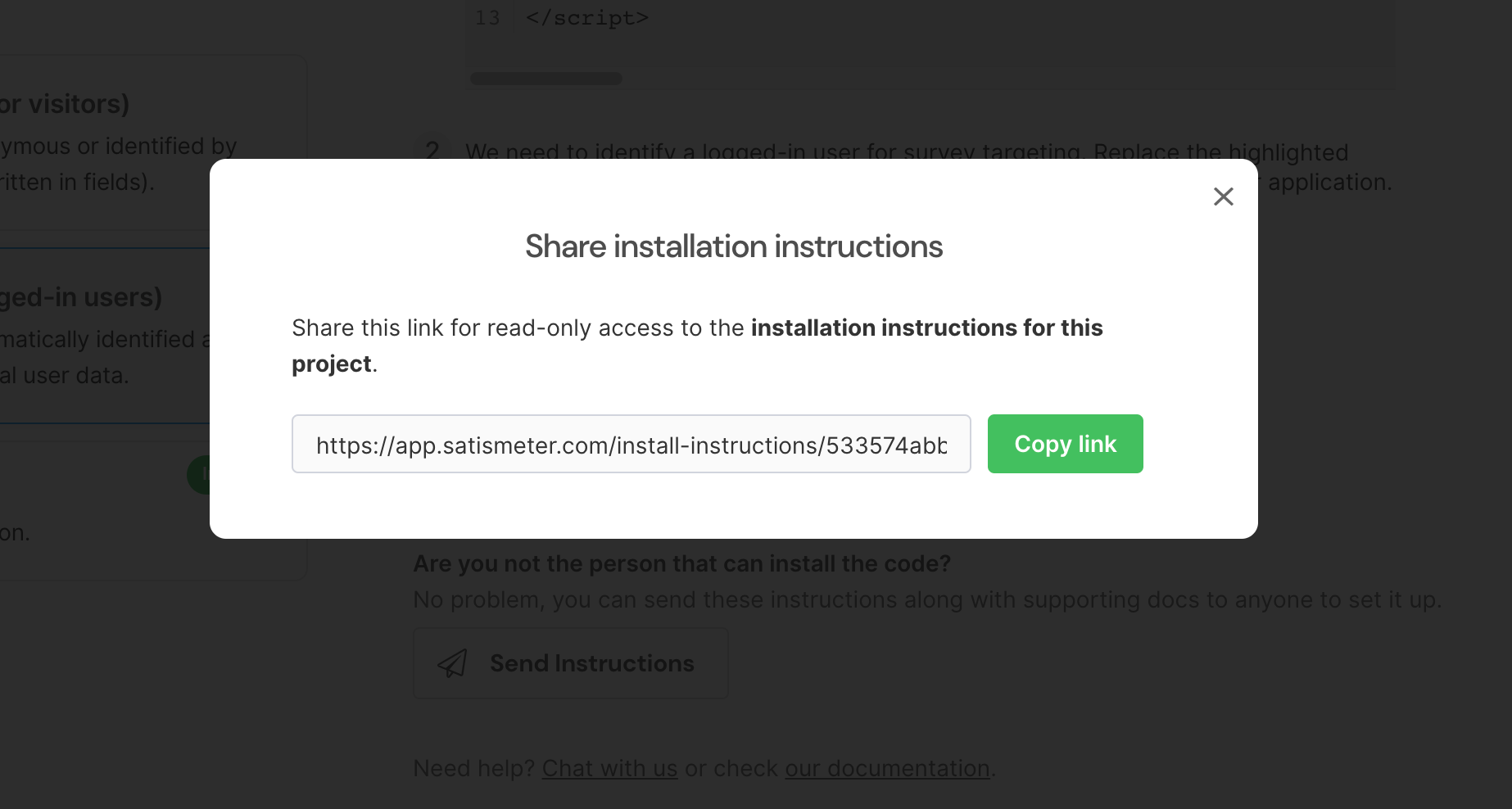Click bold installation instructions for this project text

coord(697,346)
